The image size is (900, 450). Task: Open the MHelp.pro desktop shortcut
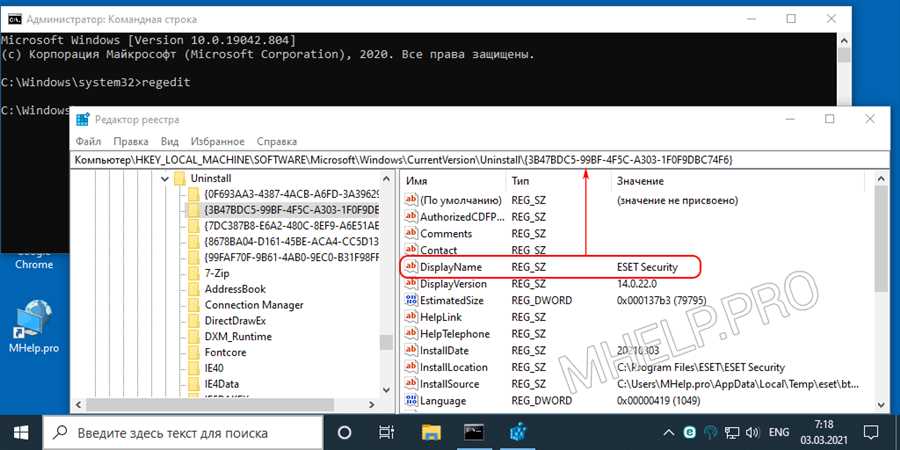coord(34,327)
